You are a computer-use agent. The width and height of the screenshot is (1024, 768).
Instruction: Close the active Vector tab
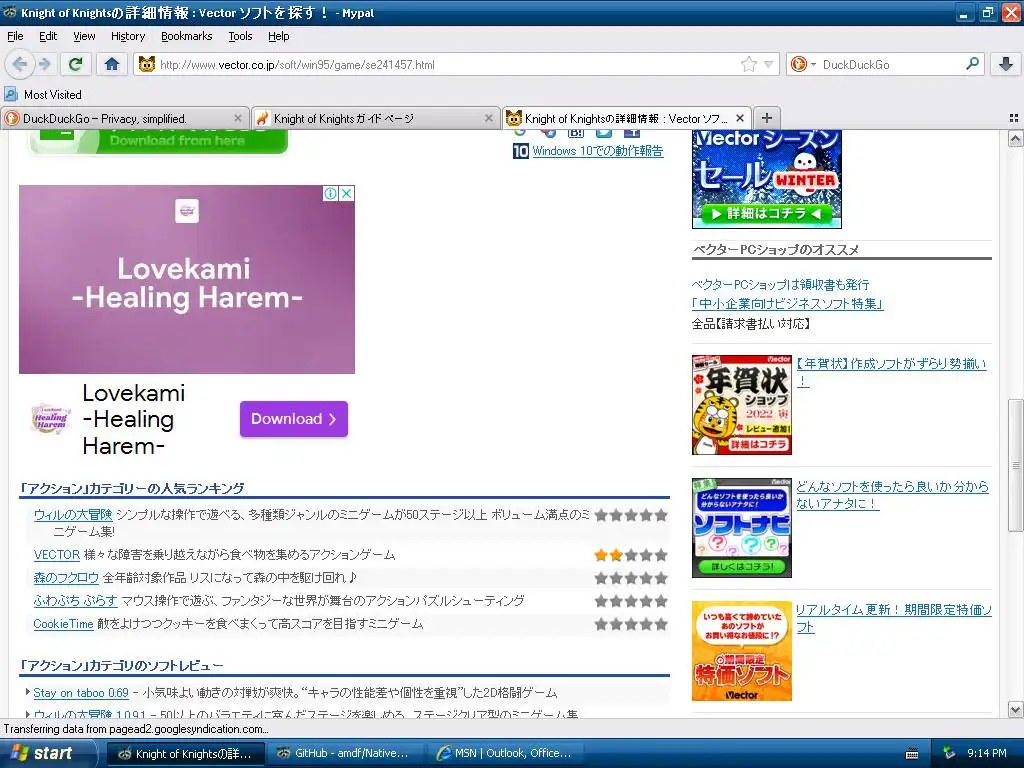[740, 118]
